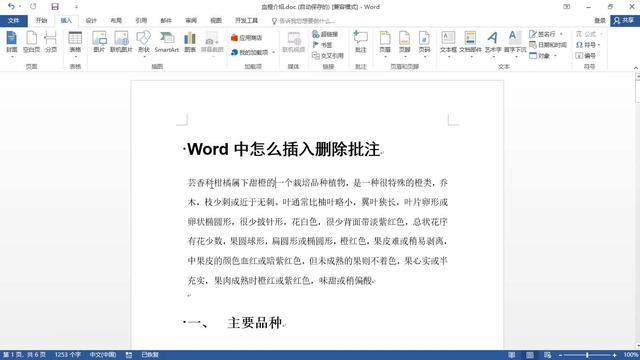Viewport: 640px width, 360px height.
Task: Open the Symbol (符号) dropdown
Action: (x=588, y=45)
